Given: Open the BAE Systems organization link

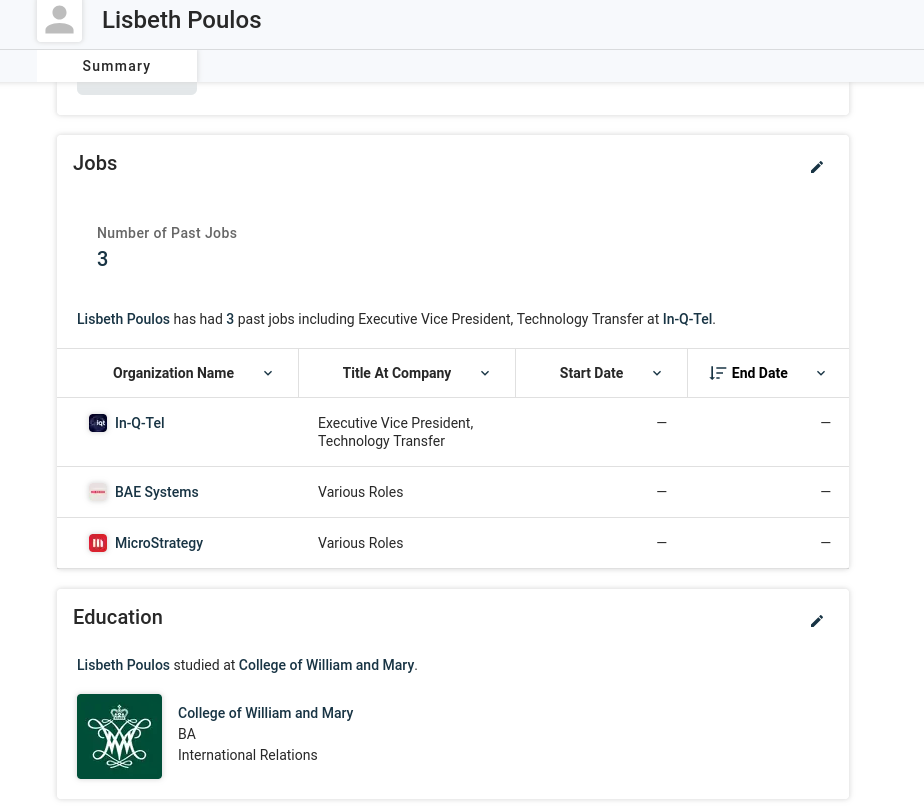Looking at the screenshot, I should (x=157, y=492).
